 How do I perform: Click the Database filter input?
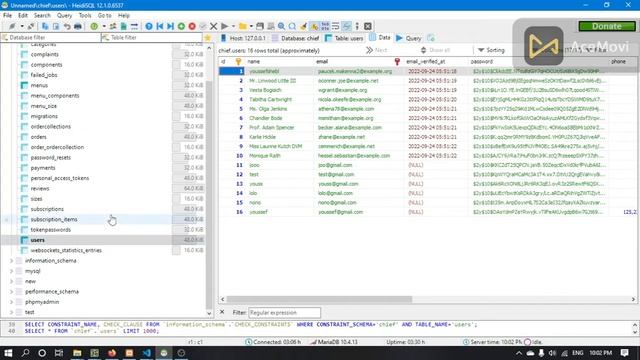click(51, 38)
